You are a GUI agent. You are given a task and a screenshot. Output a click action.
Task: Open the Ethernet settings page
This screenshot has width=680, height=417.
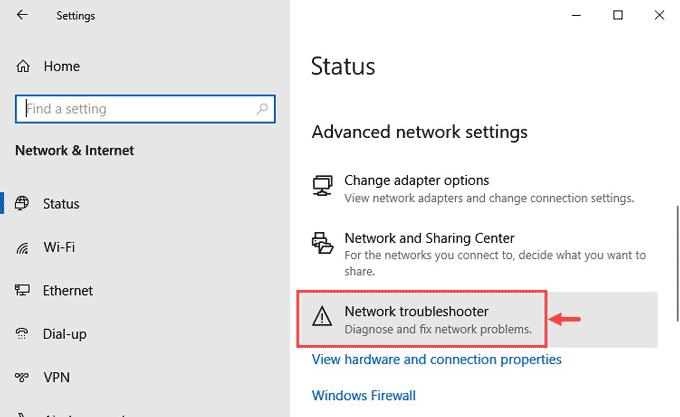68,290
